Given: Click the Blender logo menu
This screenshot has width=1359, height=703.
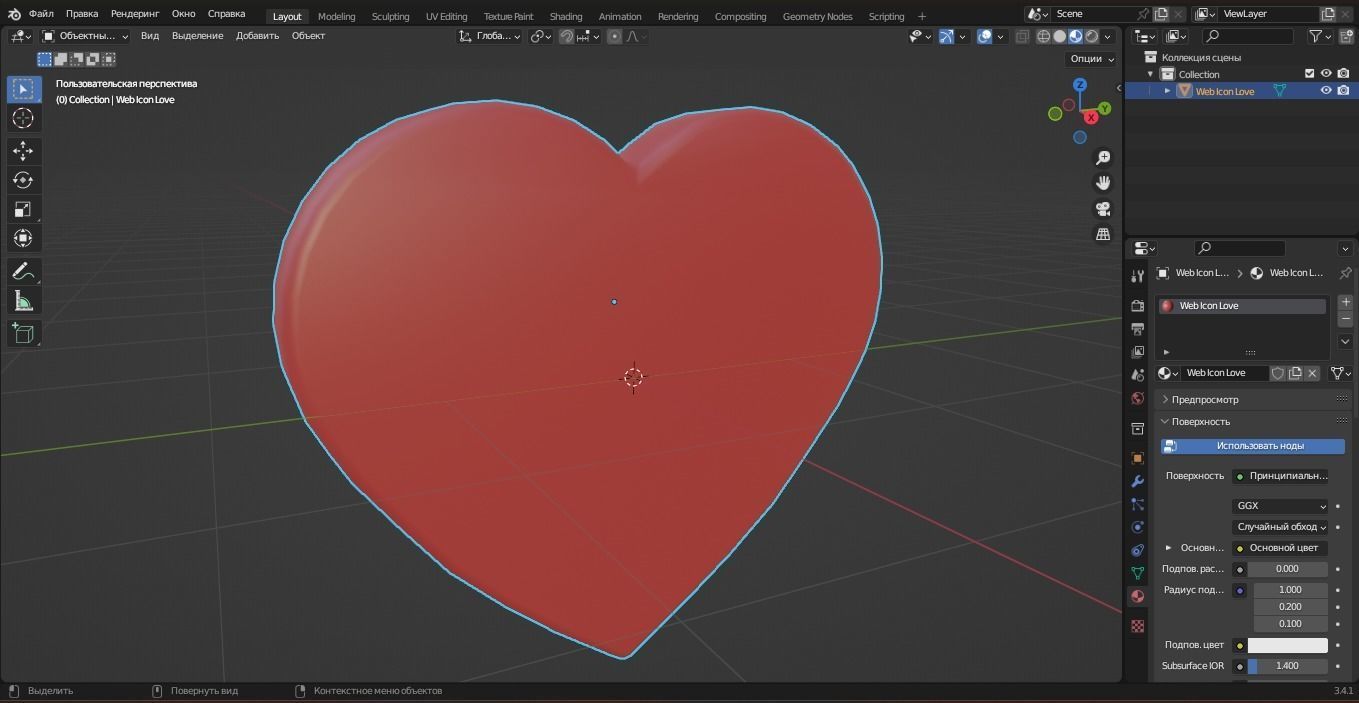Looking at the screenshot, I should [13, 14].
